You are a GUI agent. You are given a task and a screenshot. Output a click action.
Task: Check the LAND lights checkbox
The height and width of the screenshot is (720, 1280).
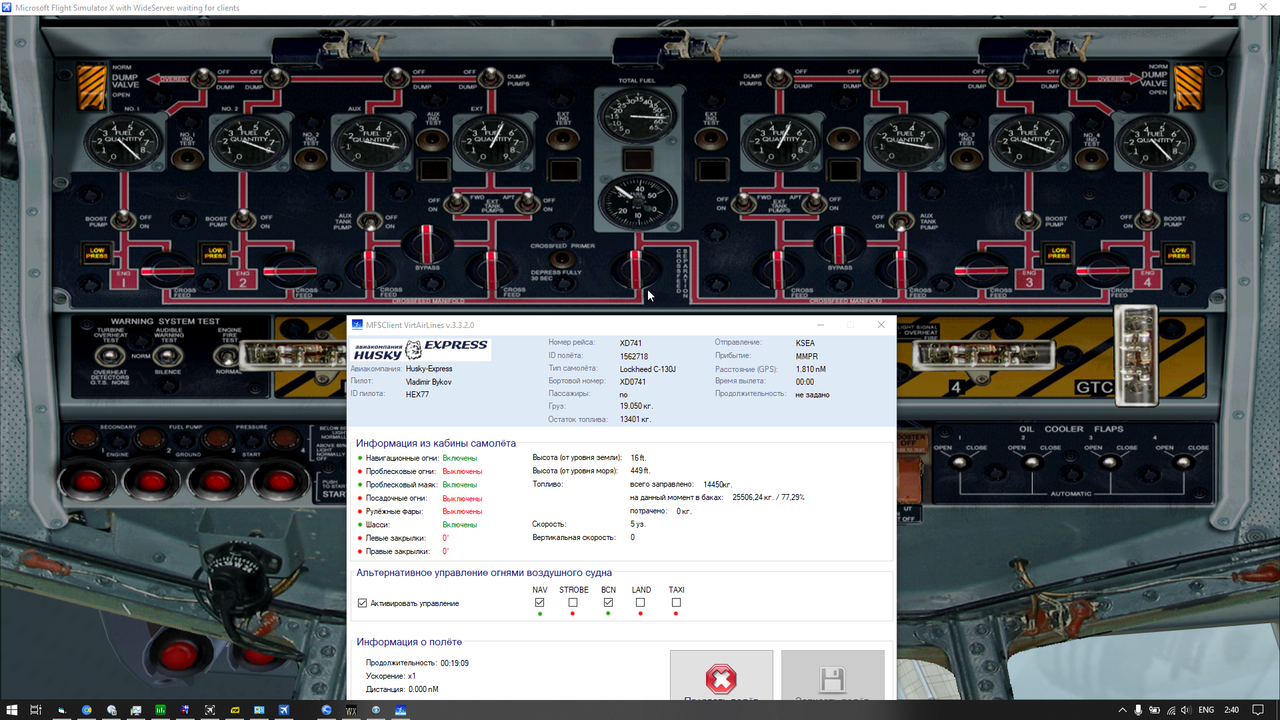[x=640, y=603]
